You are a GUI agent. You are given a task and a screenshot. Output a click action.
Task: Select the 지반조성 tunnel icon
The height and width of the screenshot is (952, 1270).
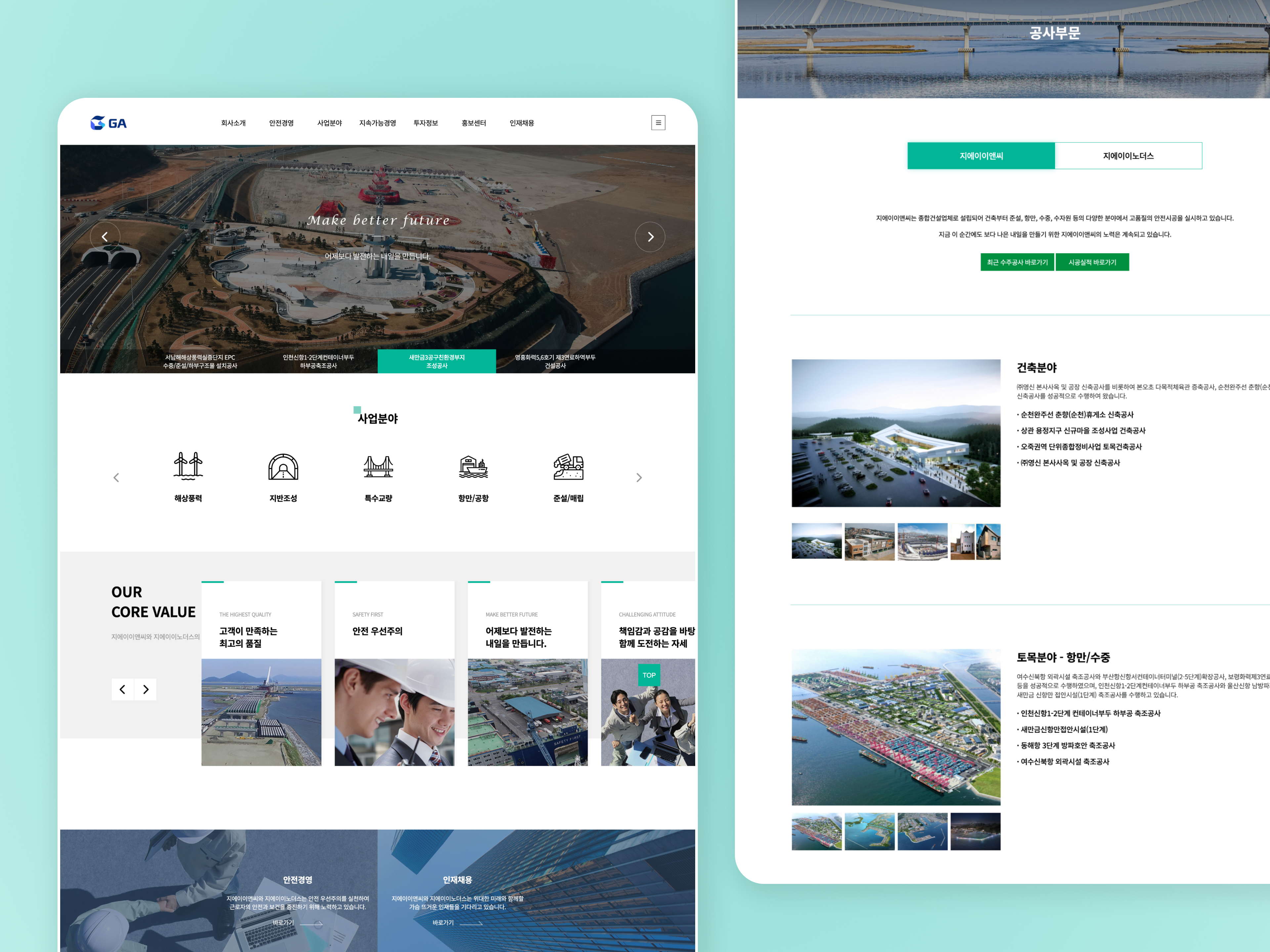coord(283,466)
